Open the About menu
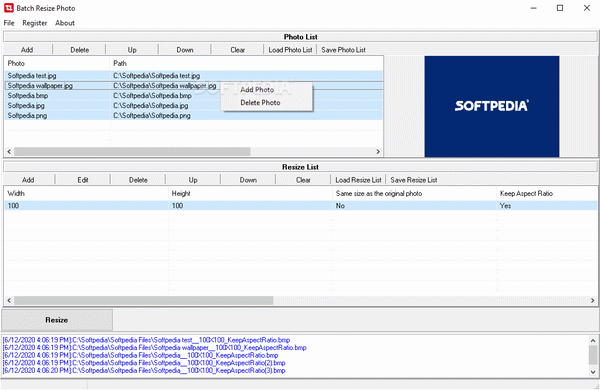Screen dimensions: 600x390 pyautogui.click(x=65, y=23)
